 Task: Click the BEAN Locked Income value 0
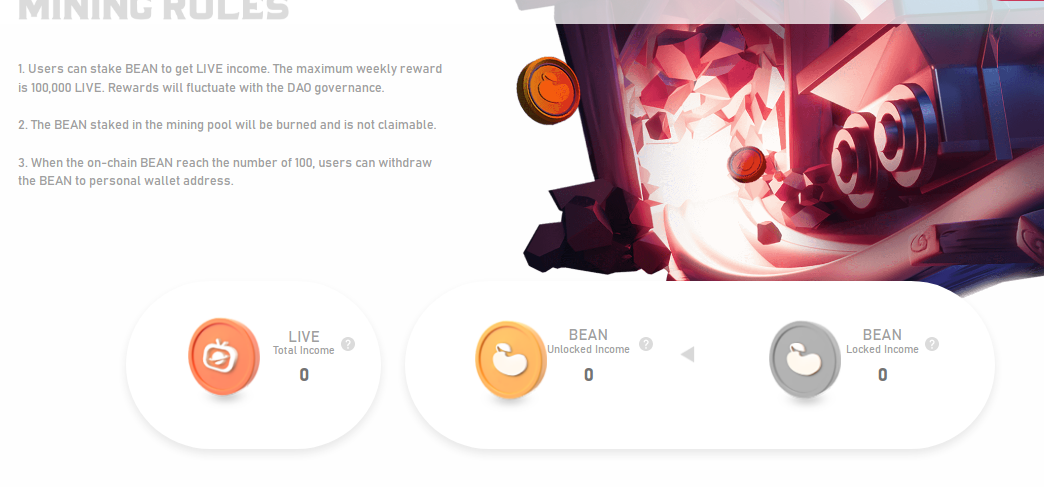883,375
